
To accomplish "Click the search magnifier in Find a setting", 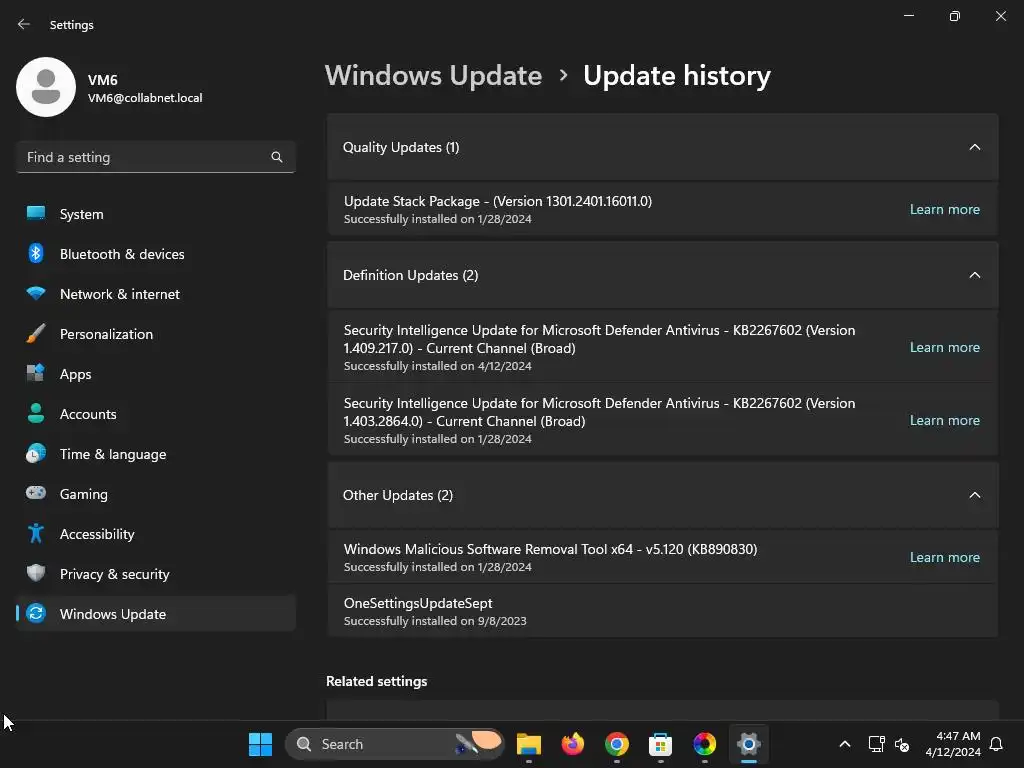I will click(x=277, y=157).
